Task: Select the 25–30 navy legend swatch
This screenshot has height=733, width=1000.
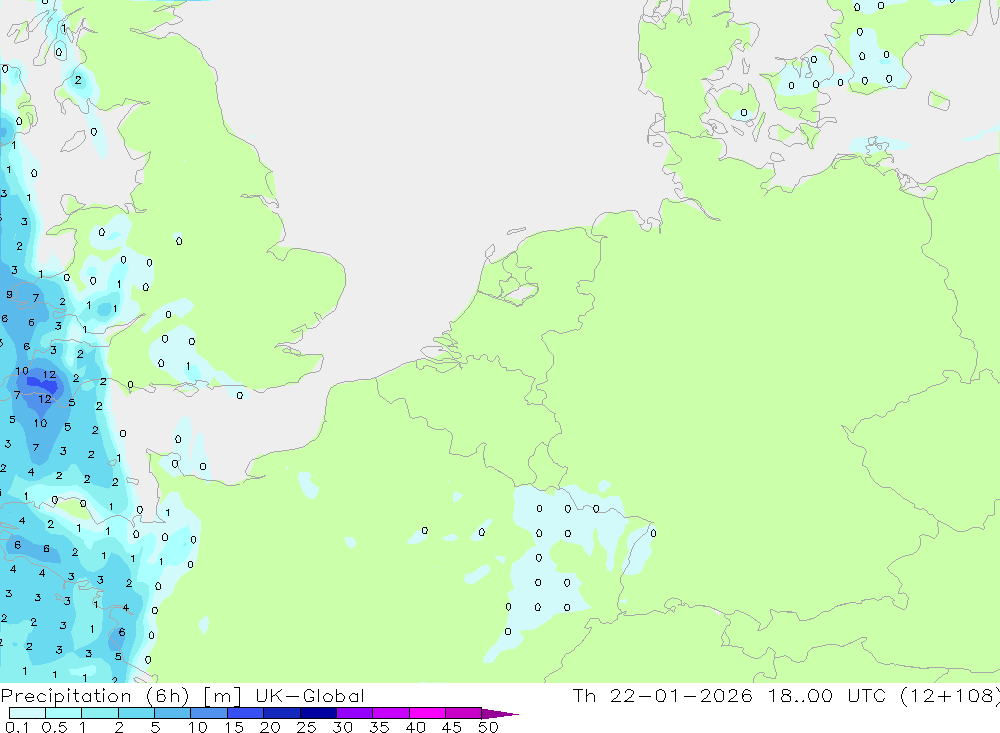Action: tap(318, 713)
